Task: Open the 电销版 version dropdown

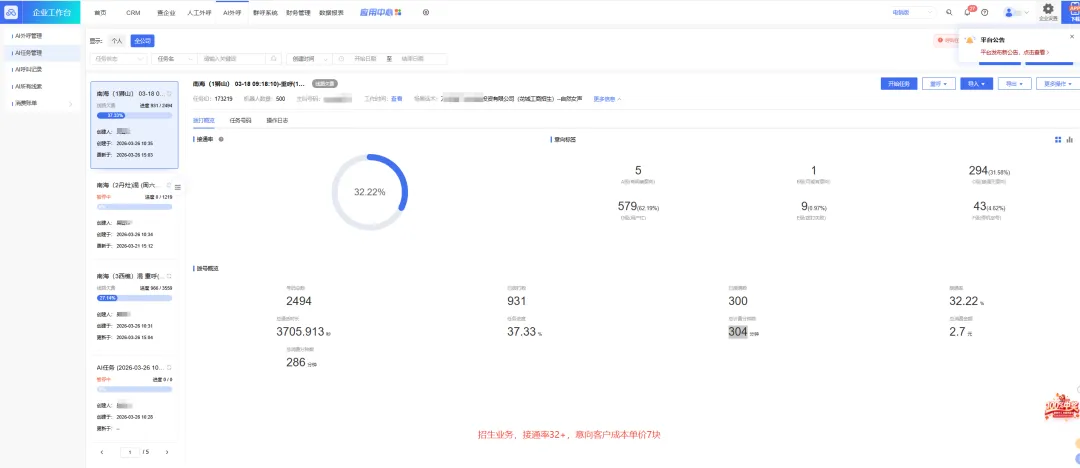Action: 913,12
